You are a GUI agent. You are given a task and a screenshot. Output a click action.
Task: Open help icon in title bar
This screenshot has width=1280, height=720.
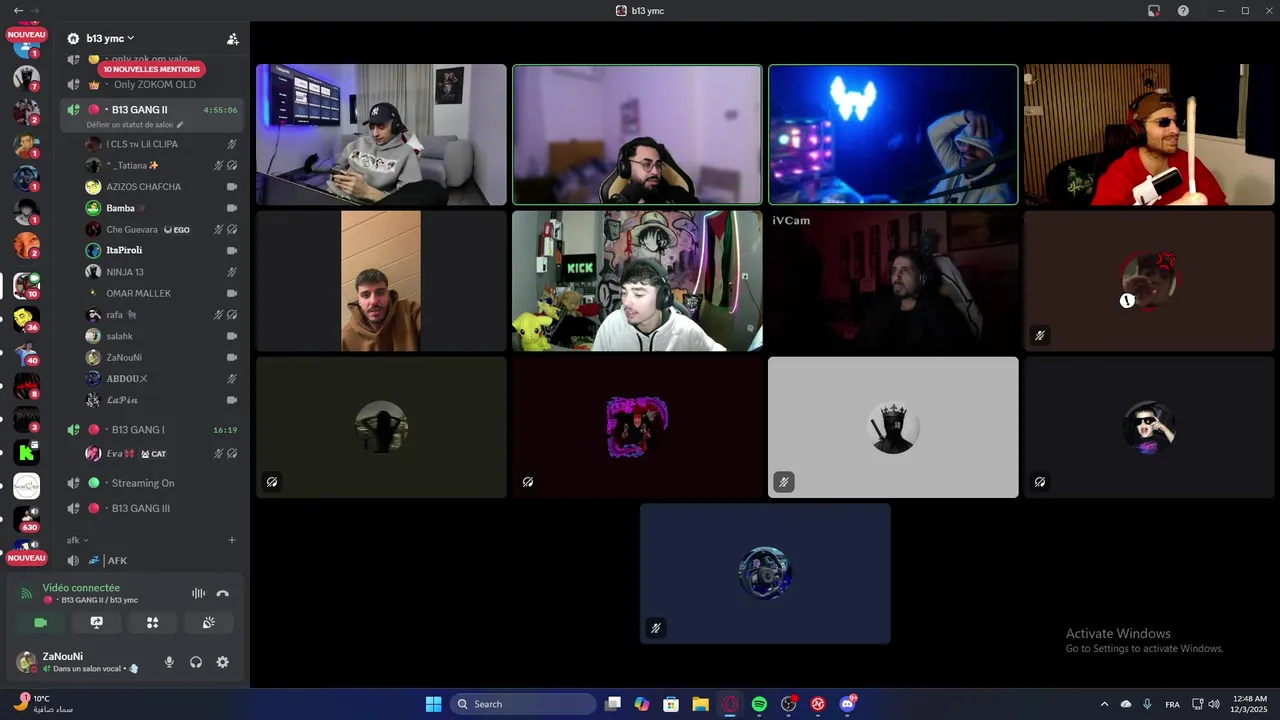(x=1183, y=10)
